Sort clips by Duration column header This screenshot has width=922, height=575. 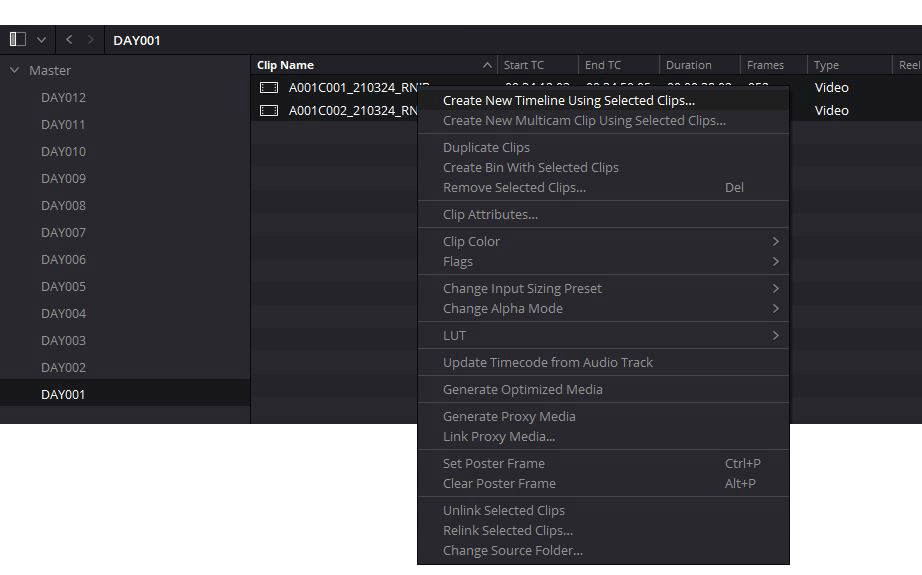[x=688, y=65]
